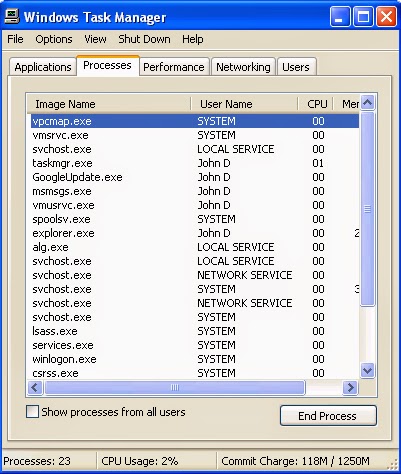Select the explorer.exe process row
This screenshot has width=401, height=474.
click(x=195, y=233)
